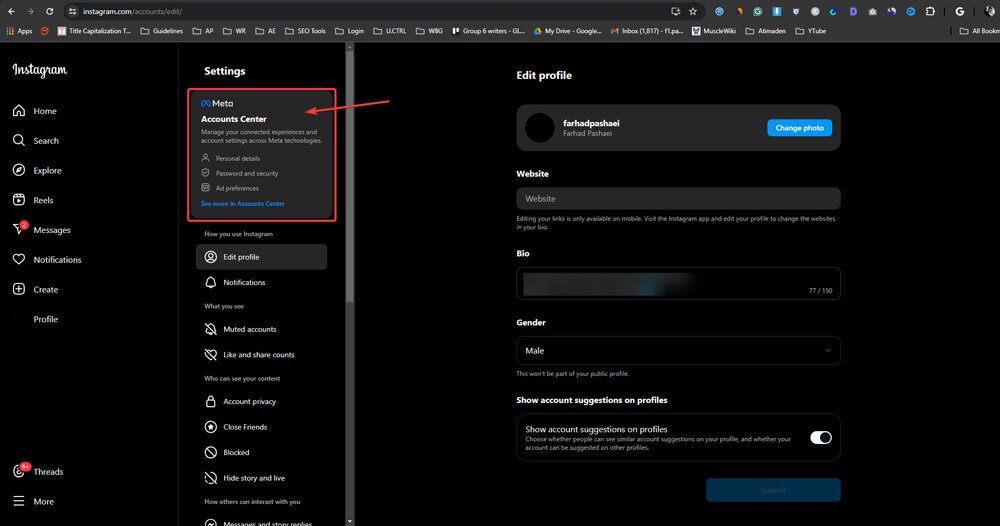
Task: Open Title Capitalization bookmark
Action: [94, 31]
